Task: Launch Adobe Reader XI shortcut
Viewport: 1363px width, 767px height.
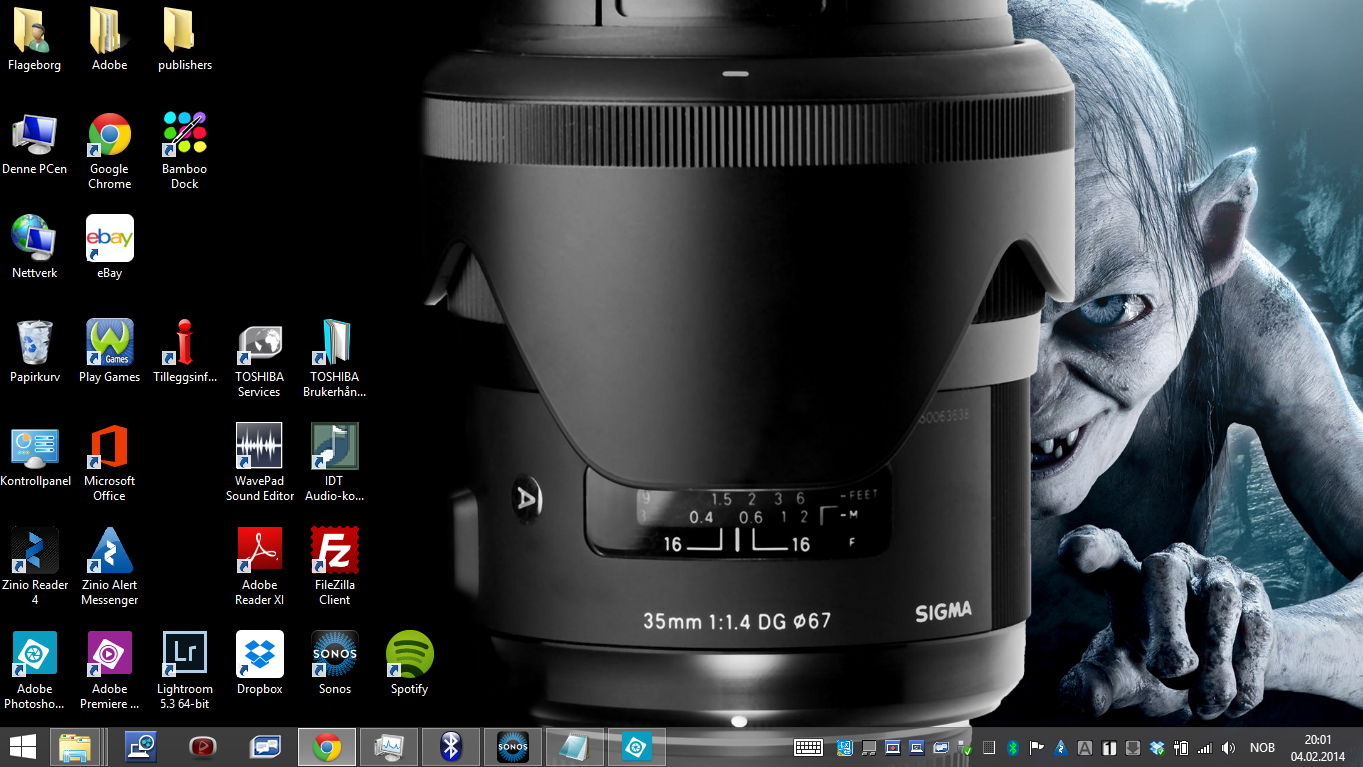Action: click(259, 567)
